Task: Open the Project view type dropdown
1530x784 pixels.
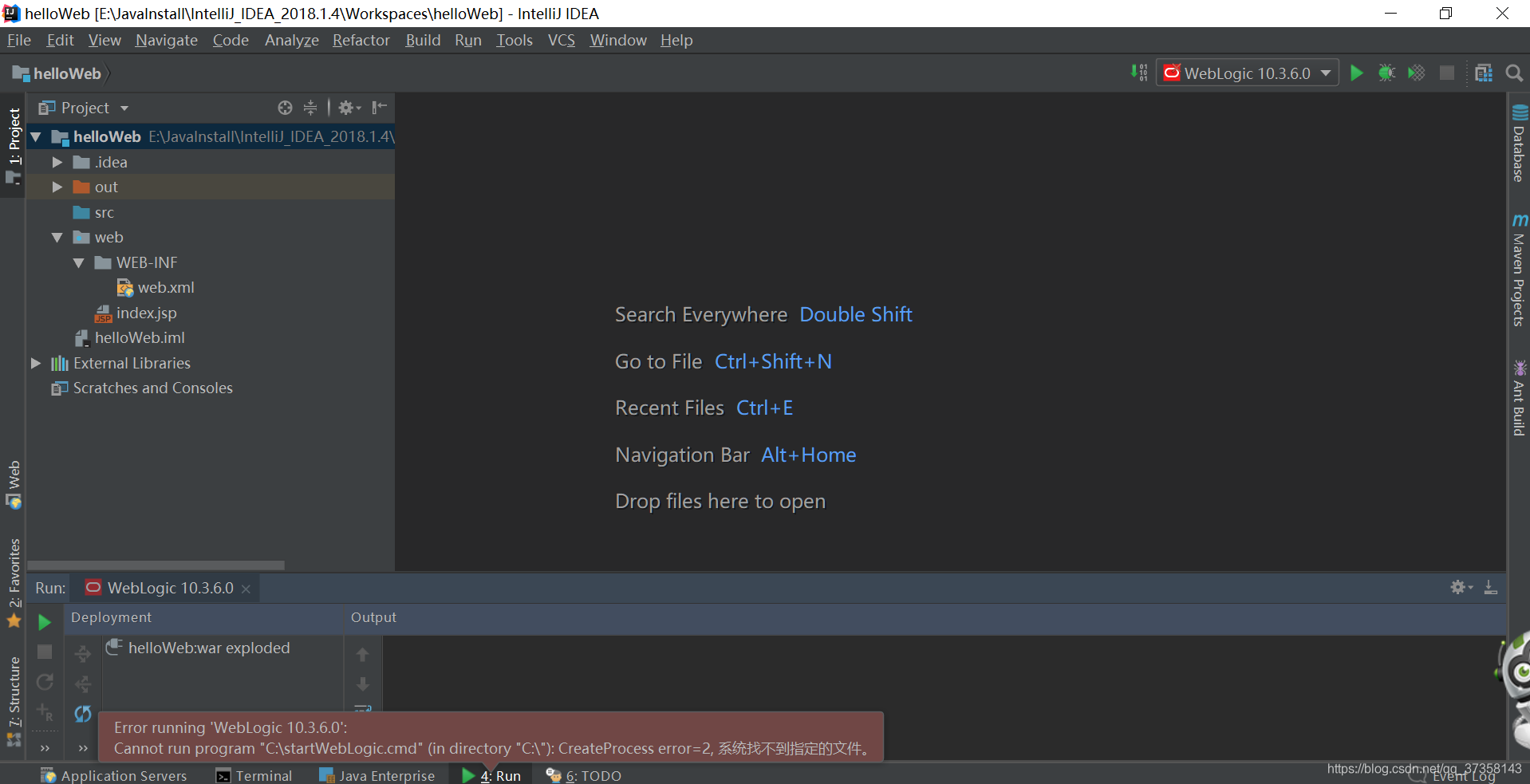Action: (x=124, y=108)
